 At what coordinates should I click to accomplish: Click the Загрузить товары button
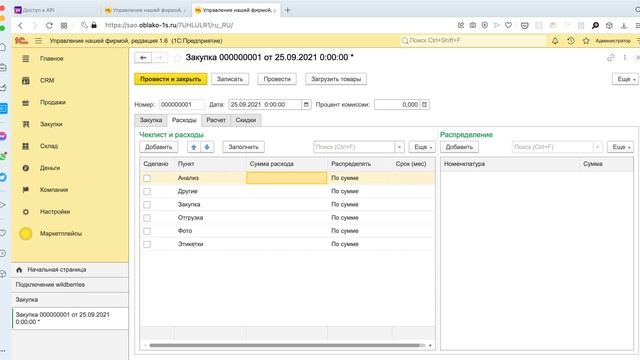click(336, 79)
